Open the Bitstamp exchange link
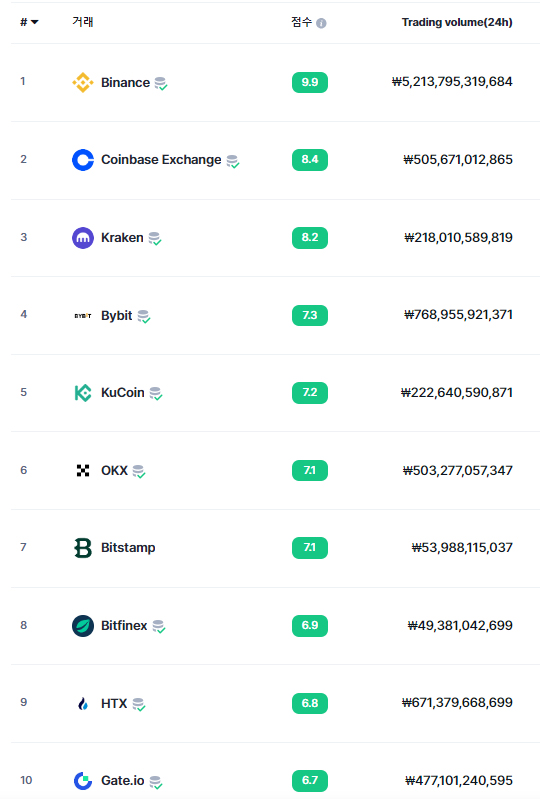Viewport: 540px width, 799px height. tap(128, 548)
